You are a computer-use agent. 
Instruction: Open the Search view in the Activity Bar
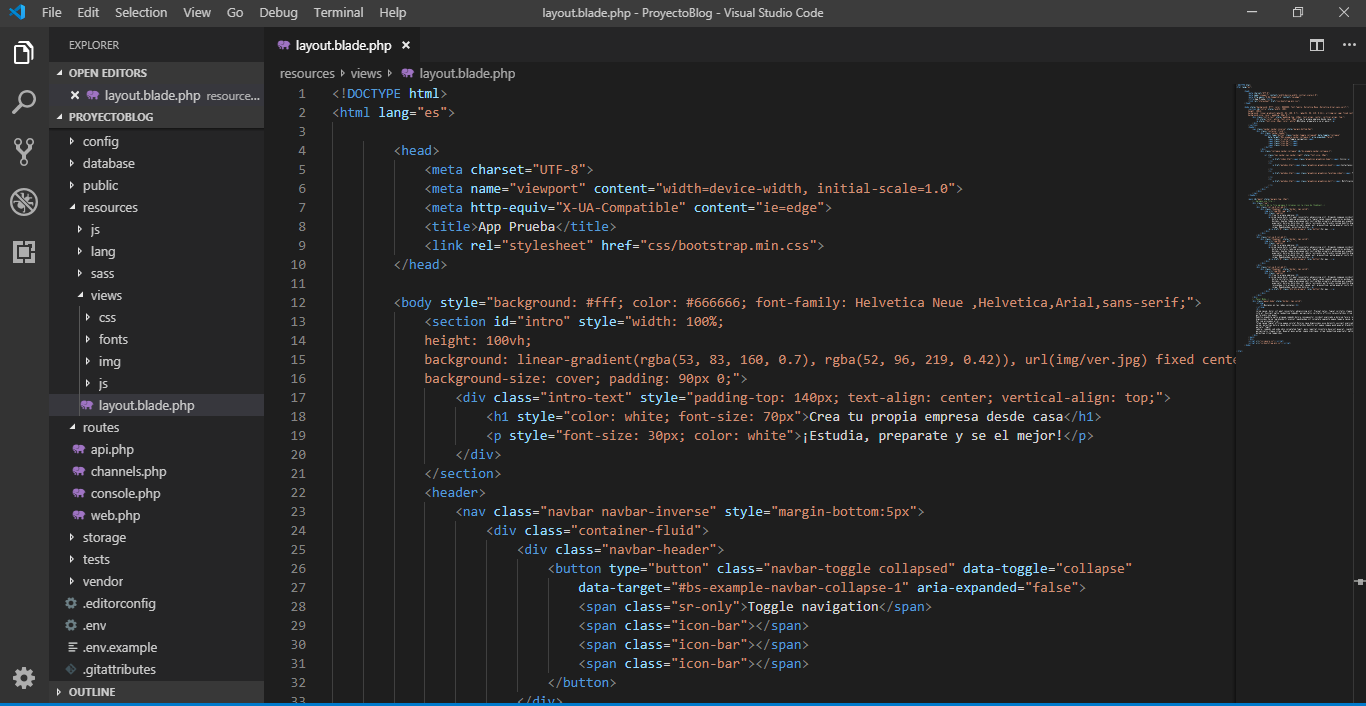(x=24, y=102)
